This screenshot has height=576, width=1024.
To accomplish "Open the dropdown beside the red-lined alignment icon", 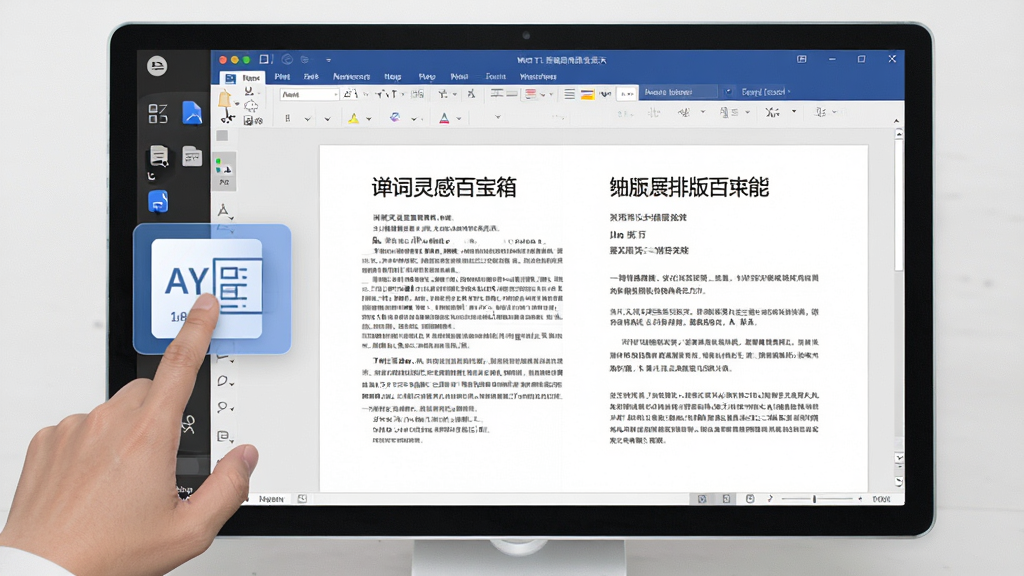I will pyautogui.click(x=542, y=95).
